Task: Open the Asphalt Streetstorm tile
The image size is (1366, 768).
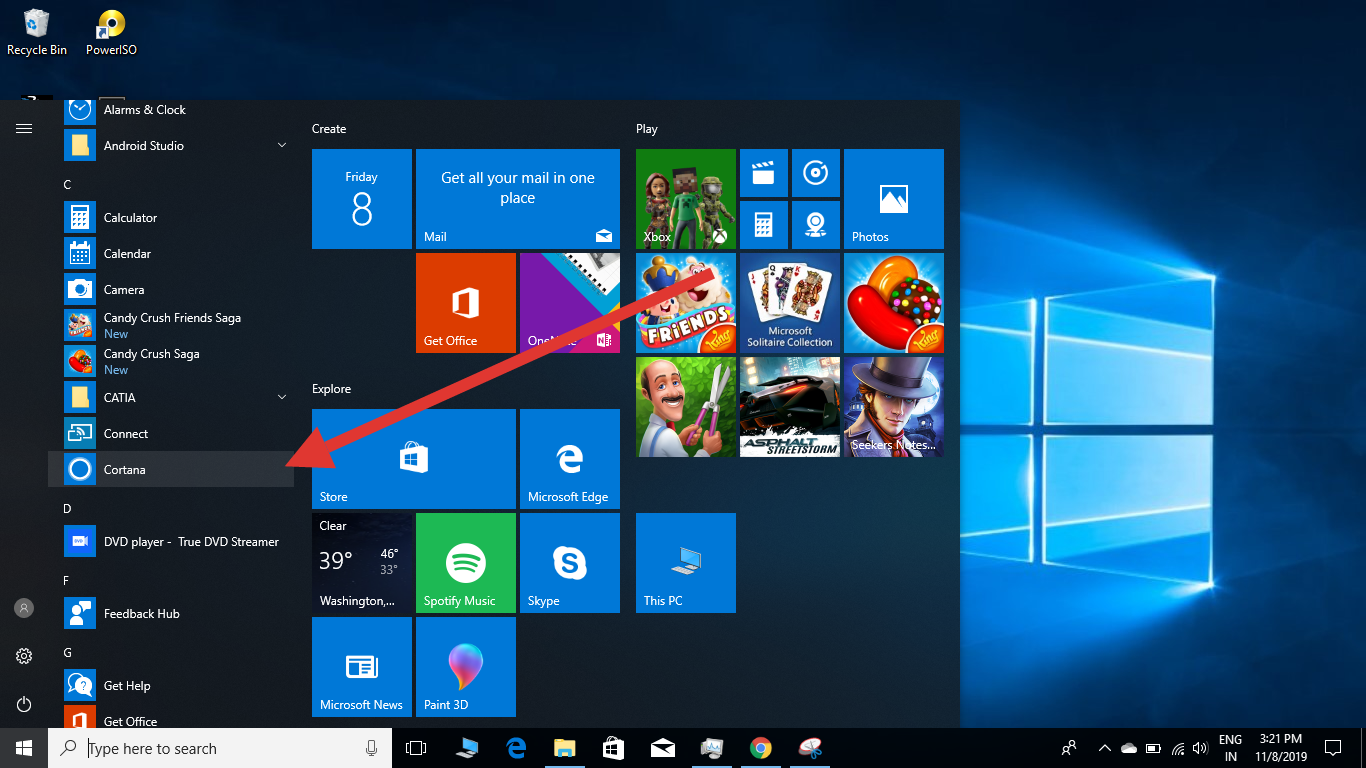Action: pos(790,407)
